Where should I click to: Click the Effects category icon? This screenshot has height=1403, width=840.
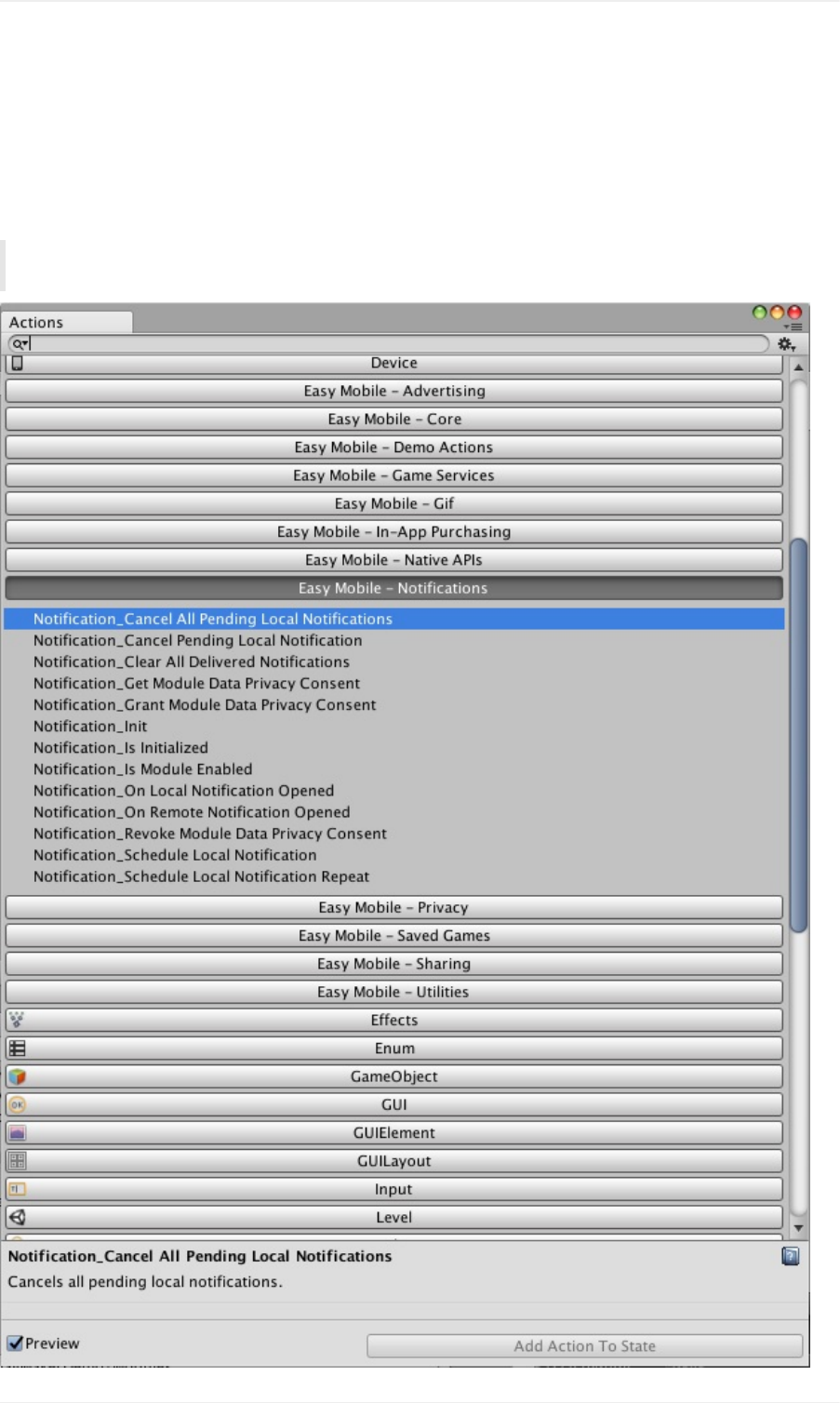click(17, 1020)
